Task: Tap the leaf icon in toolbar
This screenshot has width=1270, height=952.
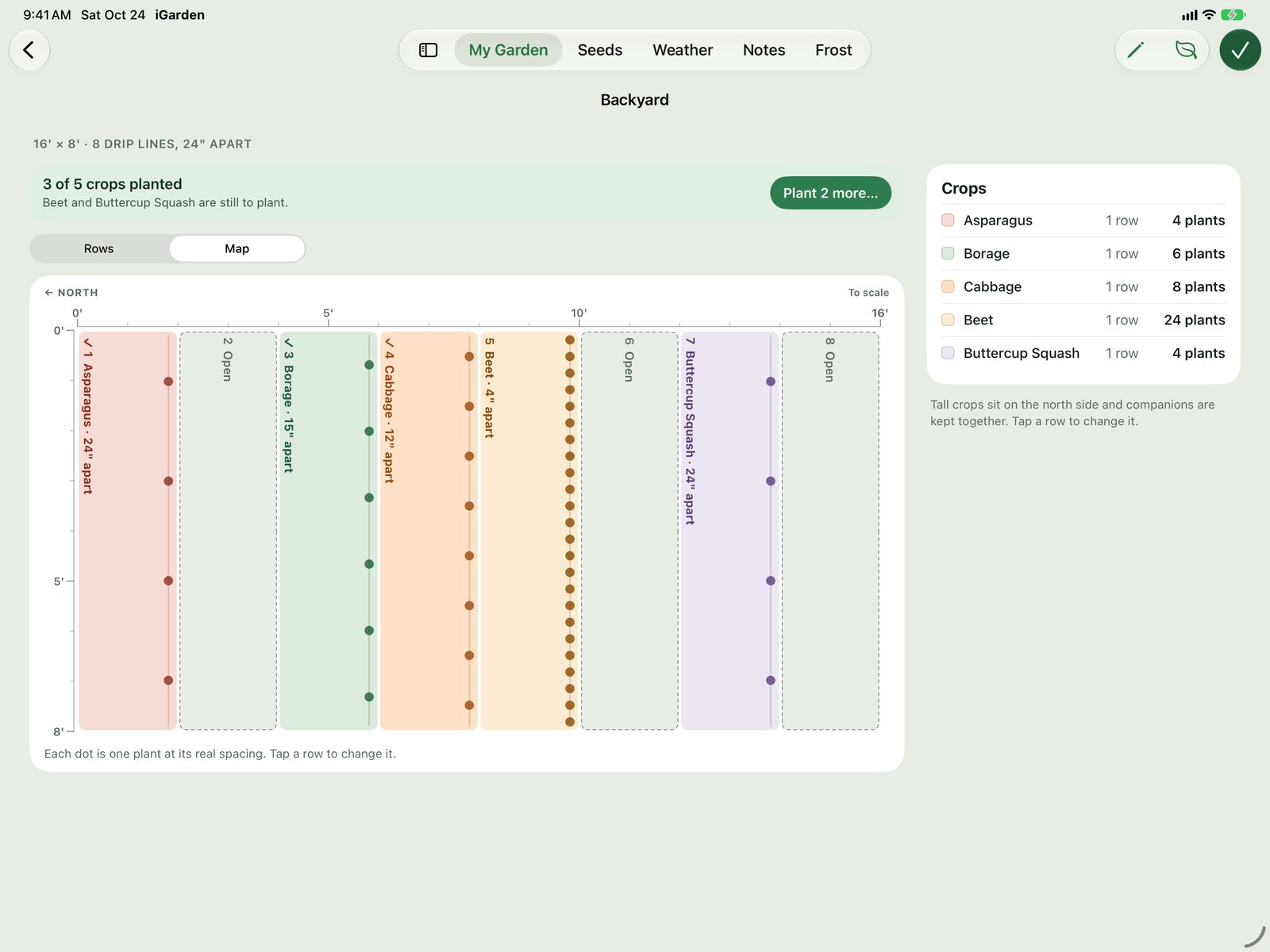Action: 1186,50
